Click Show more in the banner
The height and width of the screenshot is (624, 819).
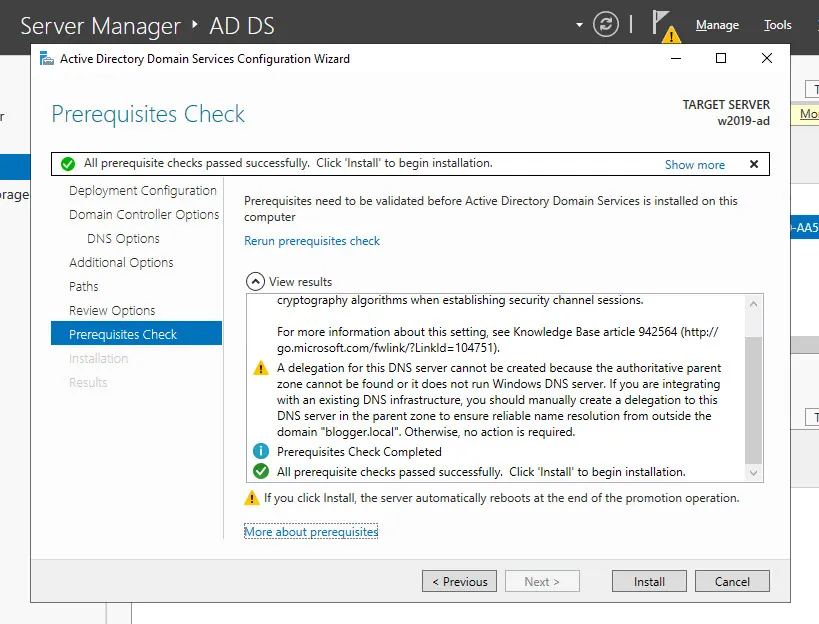[x=694, y=165]
